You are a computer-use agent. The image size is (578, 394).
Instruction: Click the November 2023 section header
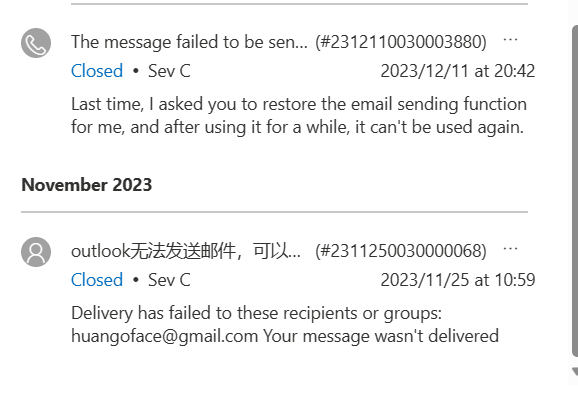[87, 185]
